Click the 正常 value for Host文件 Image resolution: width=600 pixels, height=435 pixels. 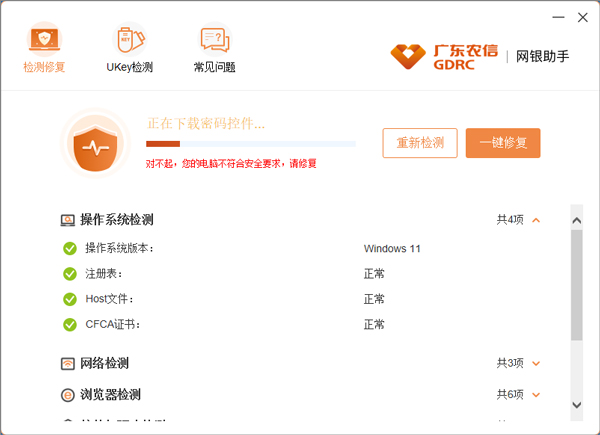374,299
